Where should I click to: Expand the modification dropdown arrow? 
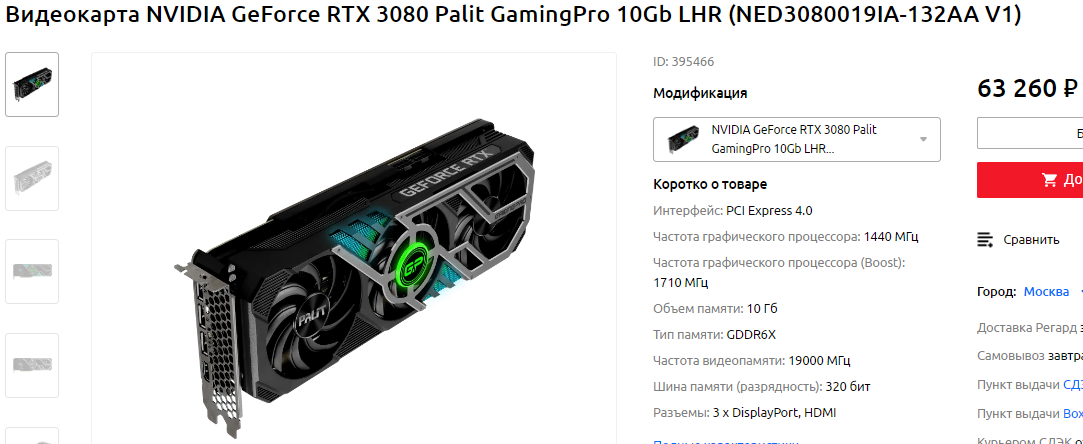coord(923,139)
